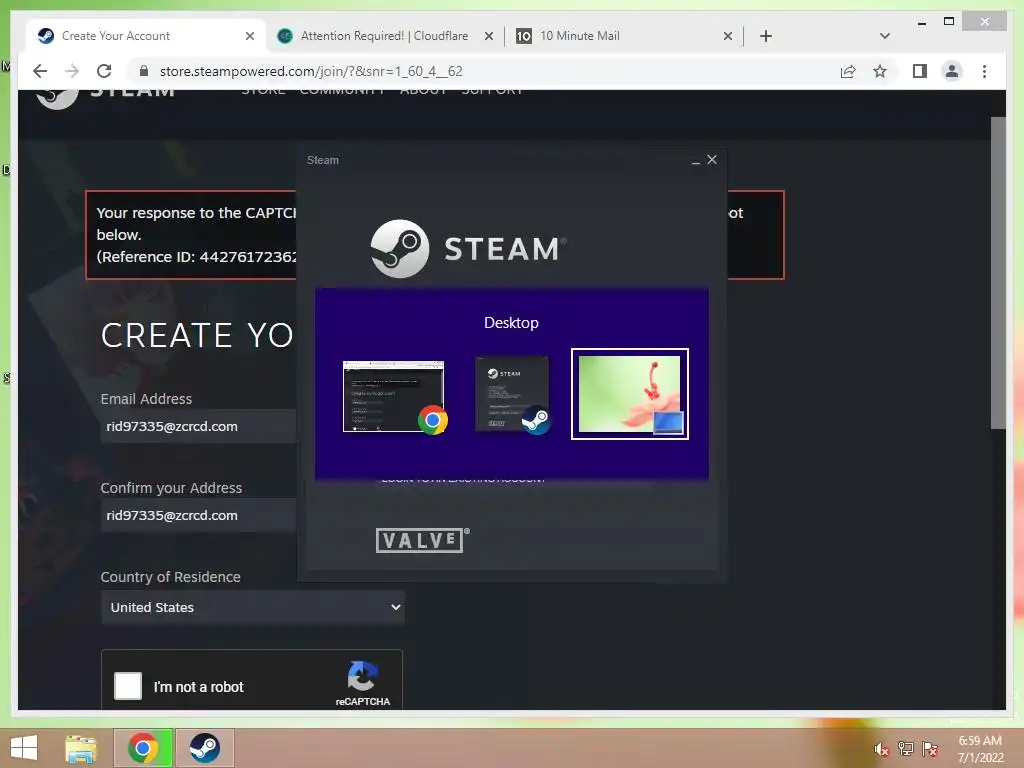Click the muted volume tray icon
1024x768 pixels.
(881, 749)
